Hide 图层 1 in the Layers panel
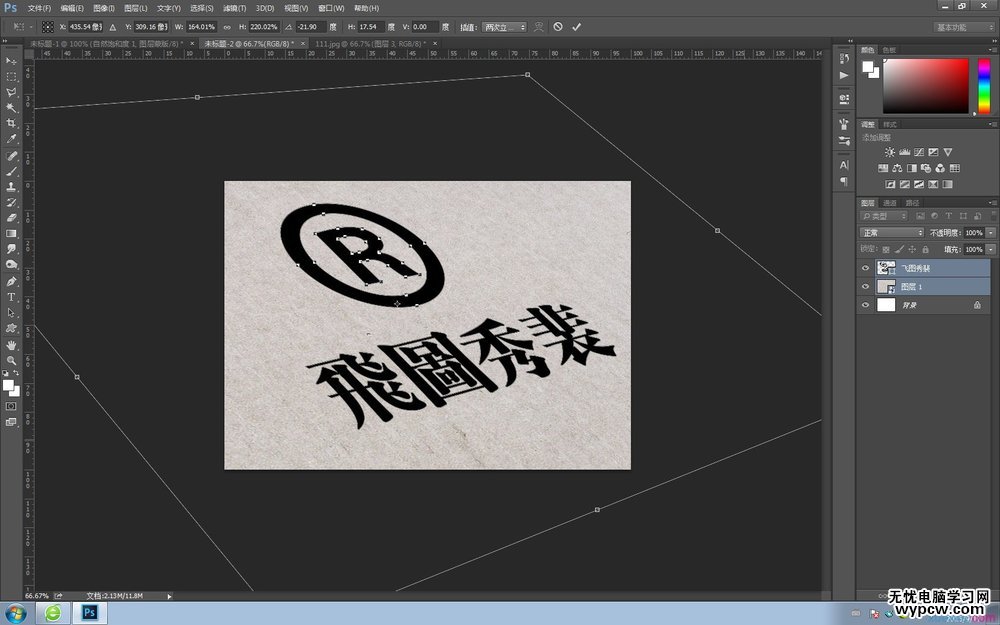Screen dimensions: 1000x625 (x=866, y=286)
